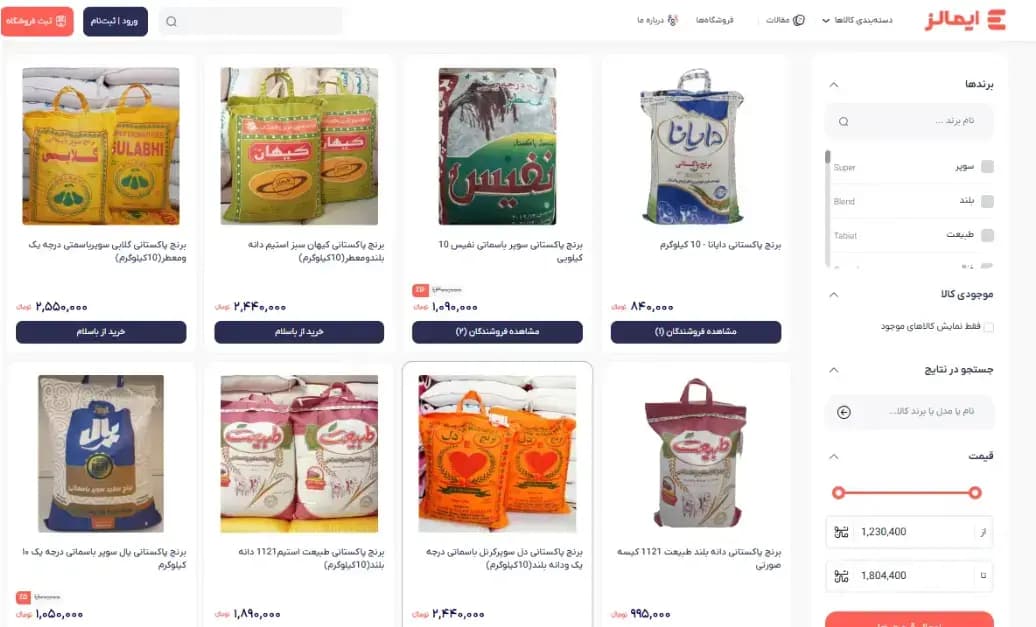
Task: Check the بلند (Blend) brand checkbox
Action: (x=987, y=201)
